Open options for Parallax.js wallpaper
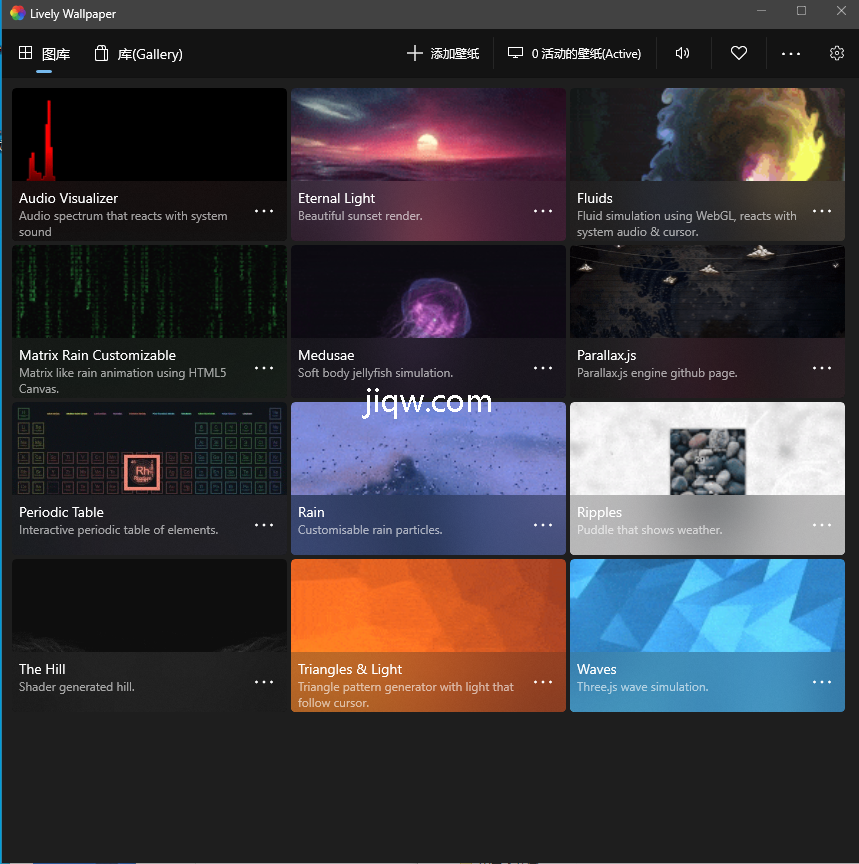This screenshot has height=864, width=859. tap(822, 368)
